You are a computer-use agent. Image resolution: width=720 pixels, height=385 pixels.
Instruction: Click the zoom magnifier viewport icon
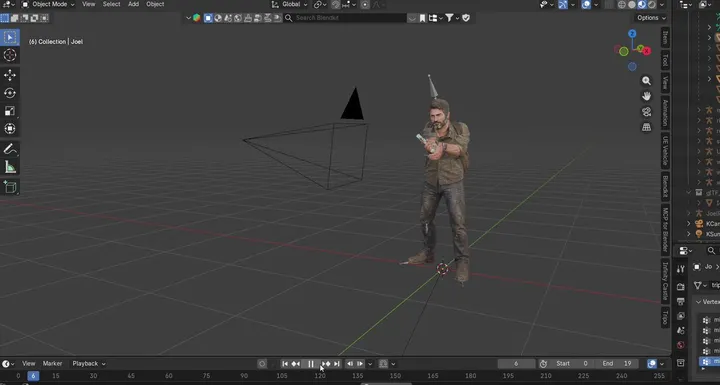(x=647, y=81)
